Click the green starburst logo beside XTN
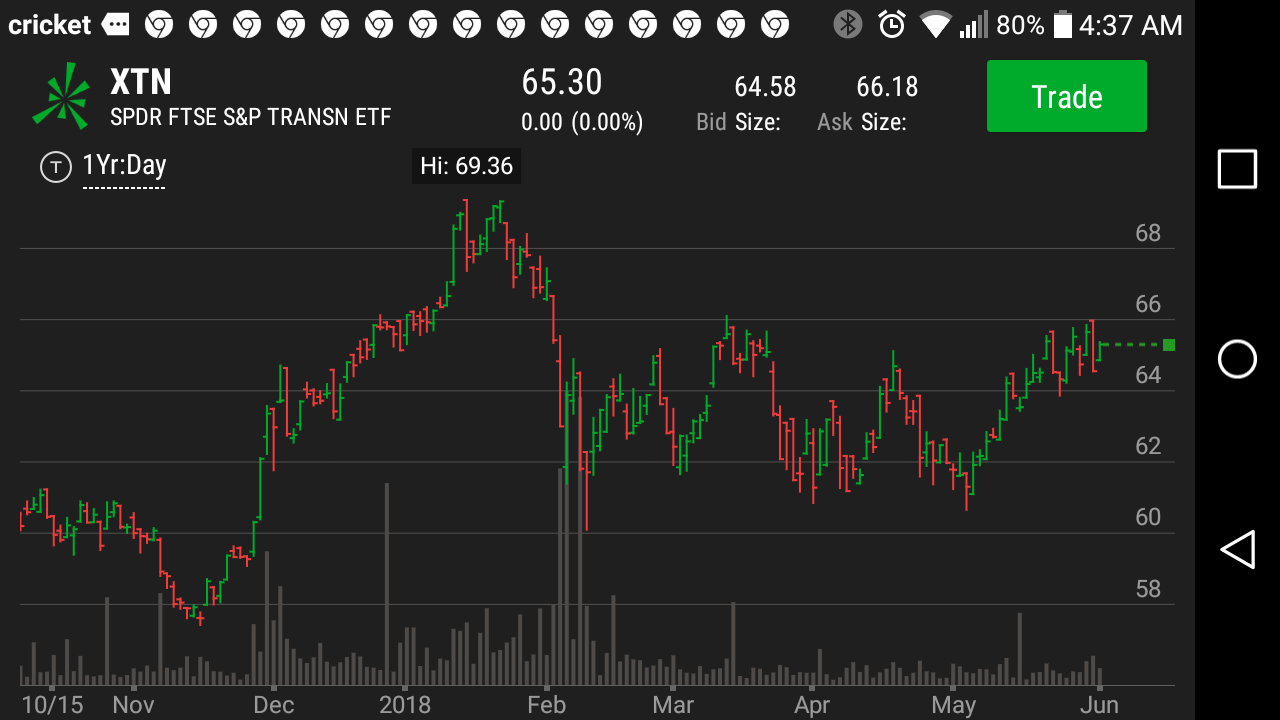 (61, 97)
